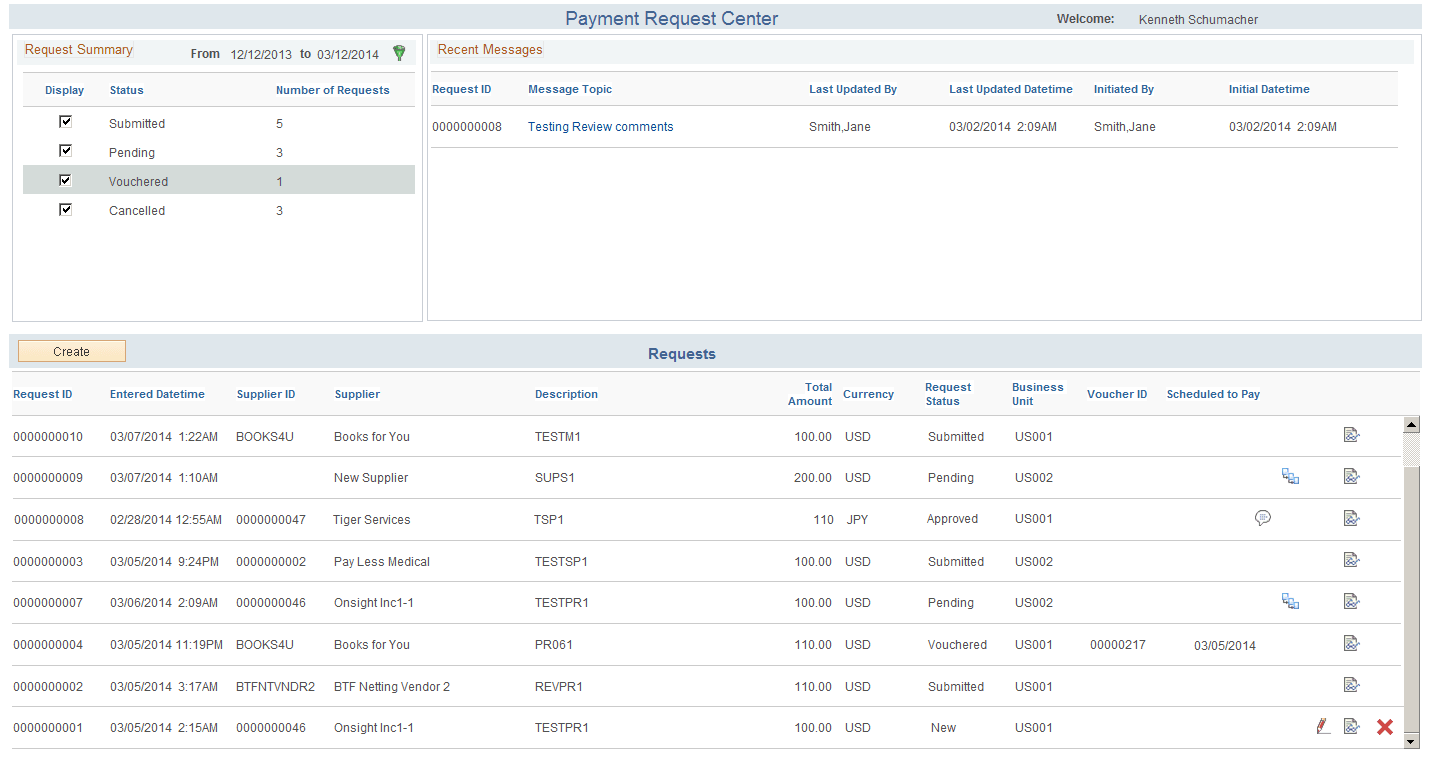The image size is (1433, 760).
Task: View lifecycle icon for request 0000000010
Action: [1352, 435]
